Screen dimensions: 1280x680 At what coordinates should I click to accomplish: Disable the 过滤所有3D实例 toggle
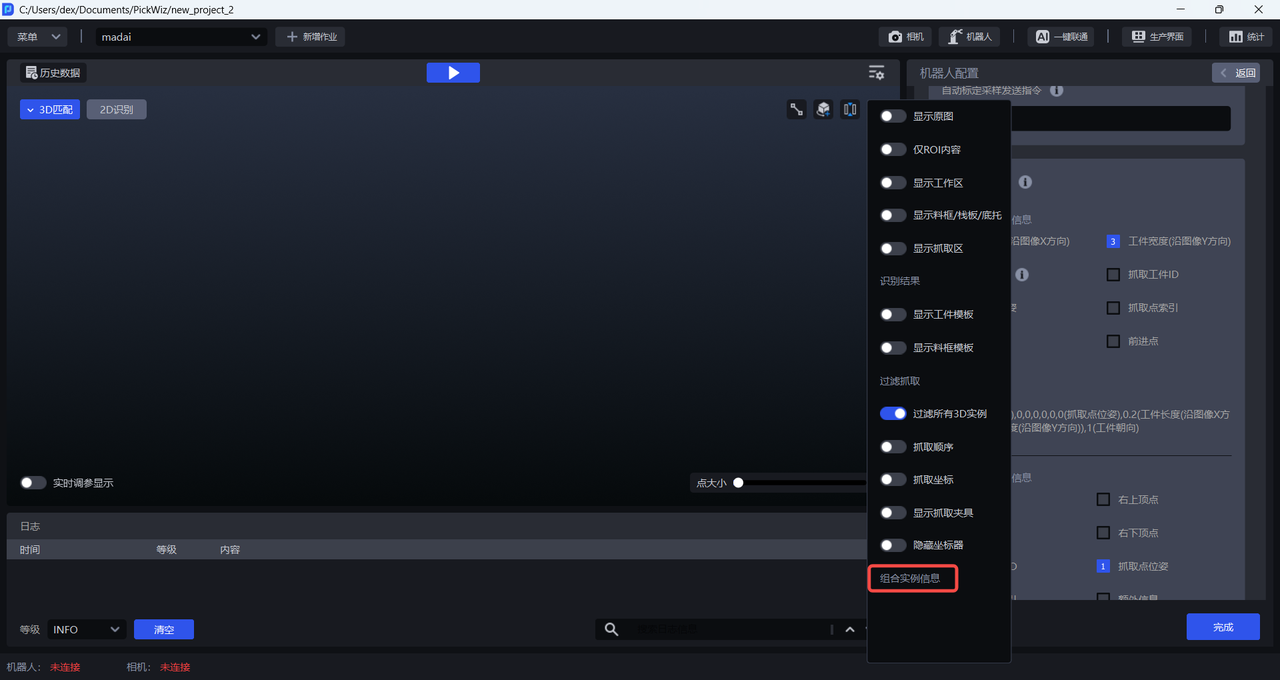pos(893,414)
